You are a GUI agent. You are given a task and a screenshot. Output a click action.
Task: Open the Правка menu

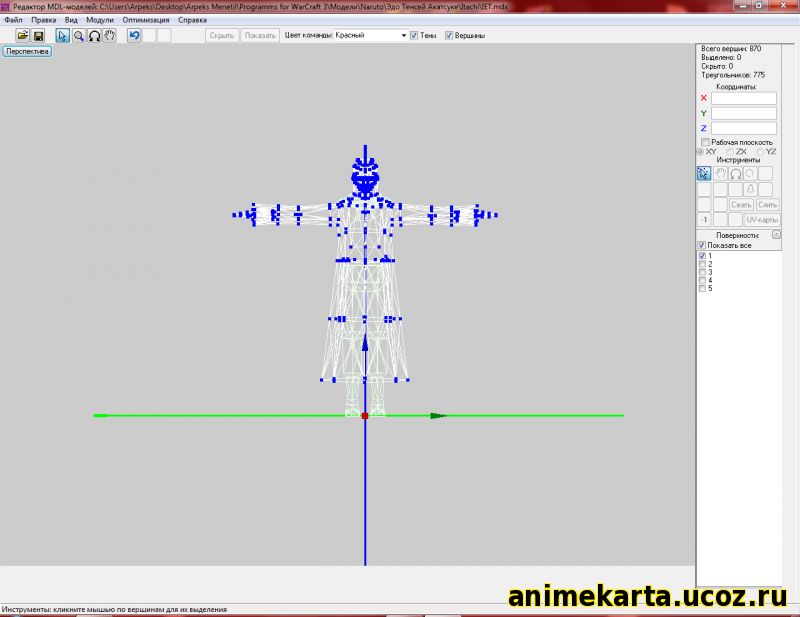pyautogui.click(x=43, y=20)
